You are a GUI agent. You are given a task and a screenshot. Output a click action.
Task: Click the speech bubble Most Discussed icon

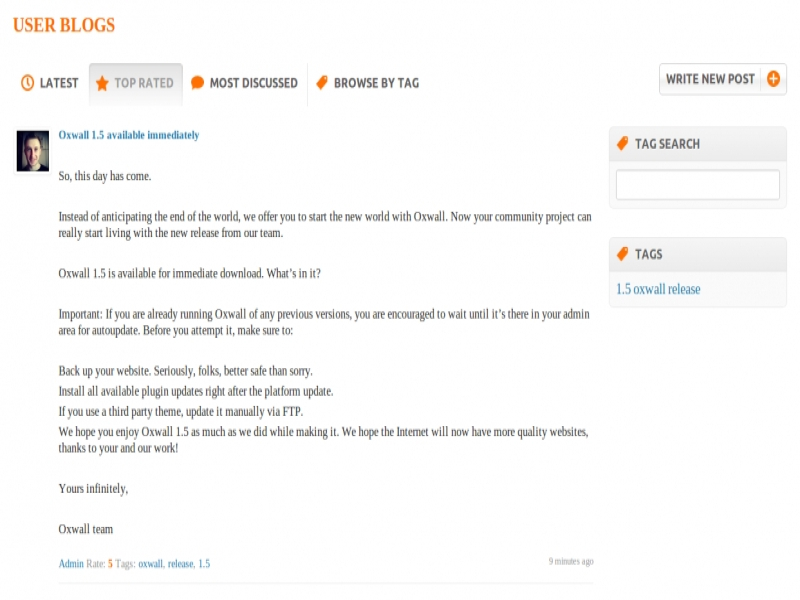(198, 83)
